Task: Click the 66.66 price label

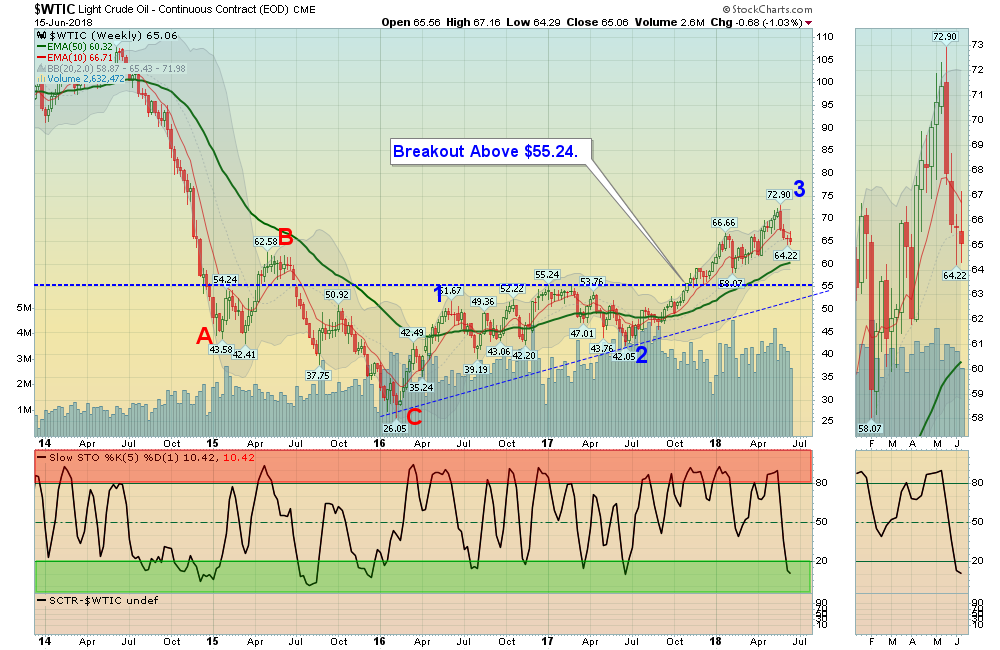Action: (724, 223)
